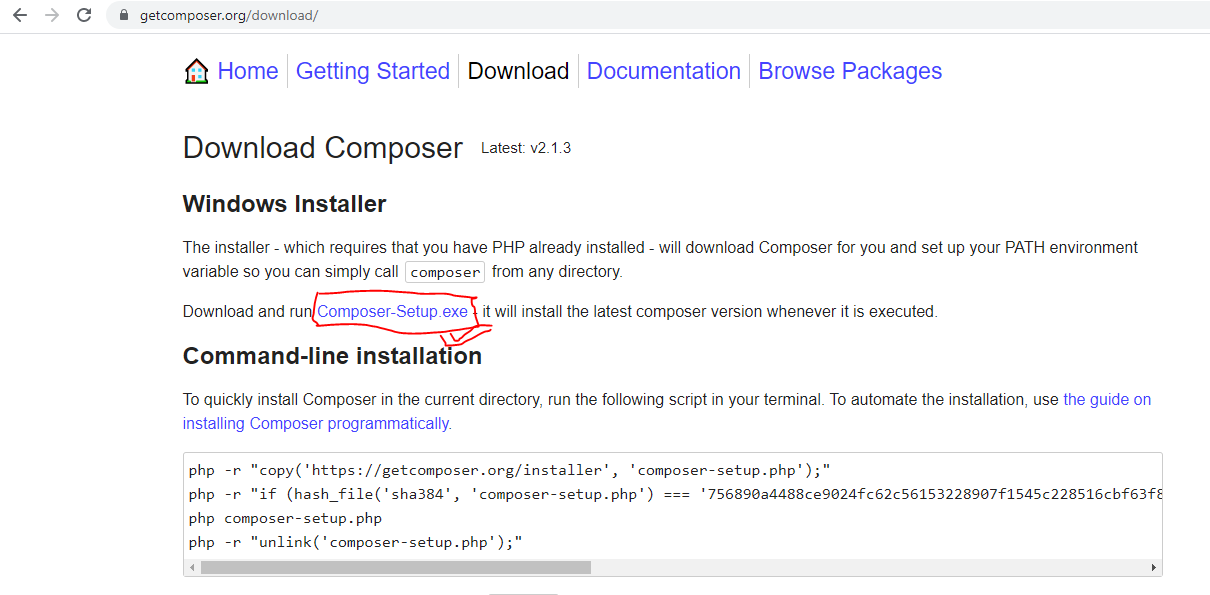
Task: Click the inline 'composer' code label
Action: pyautogui.click(x=445, y=272)
